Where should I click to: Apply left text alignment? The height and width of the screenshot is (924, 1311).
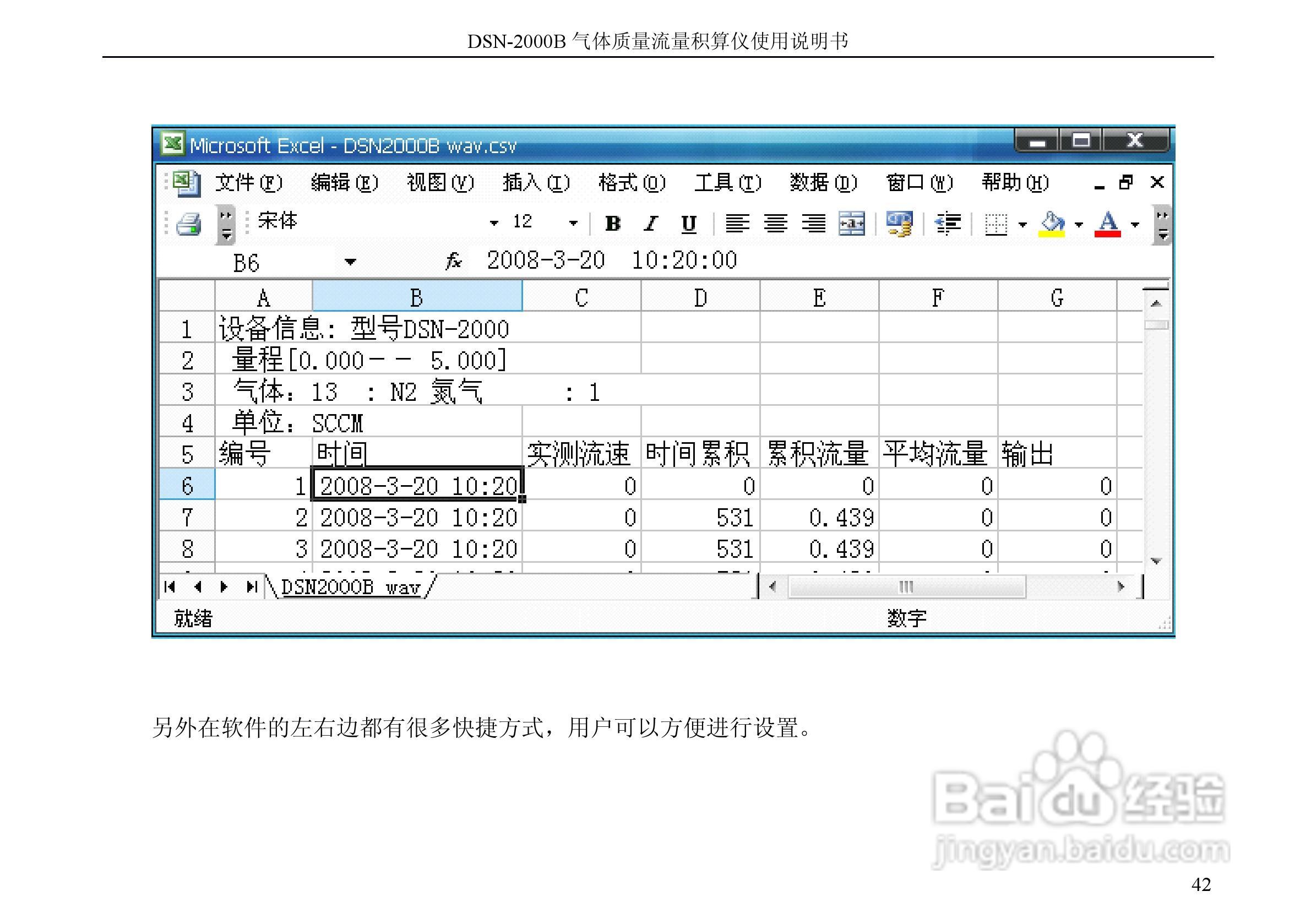point(737,223)
